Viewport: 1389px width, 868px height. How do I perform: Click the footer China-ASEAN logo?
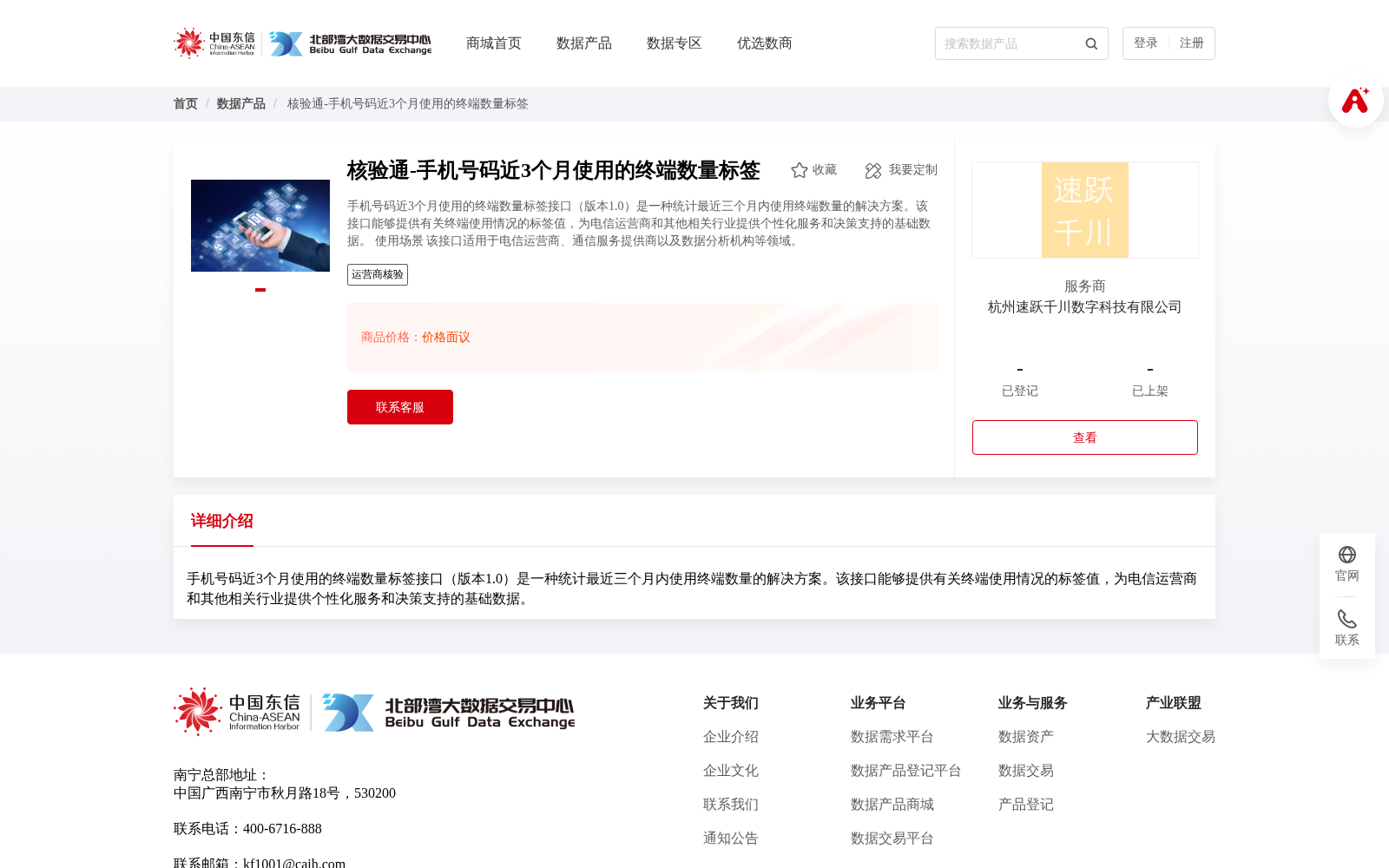coord(237,712)
